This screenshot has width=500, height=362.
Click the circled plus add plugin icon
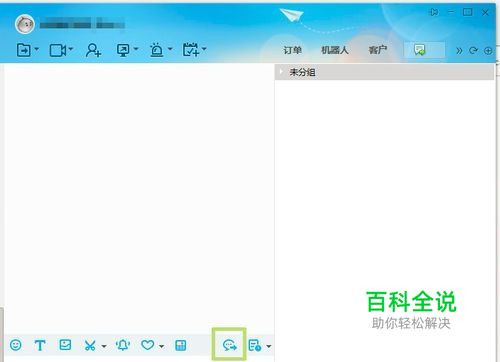click(488, 51)
